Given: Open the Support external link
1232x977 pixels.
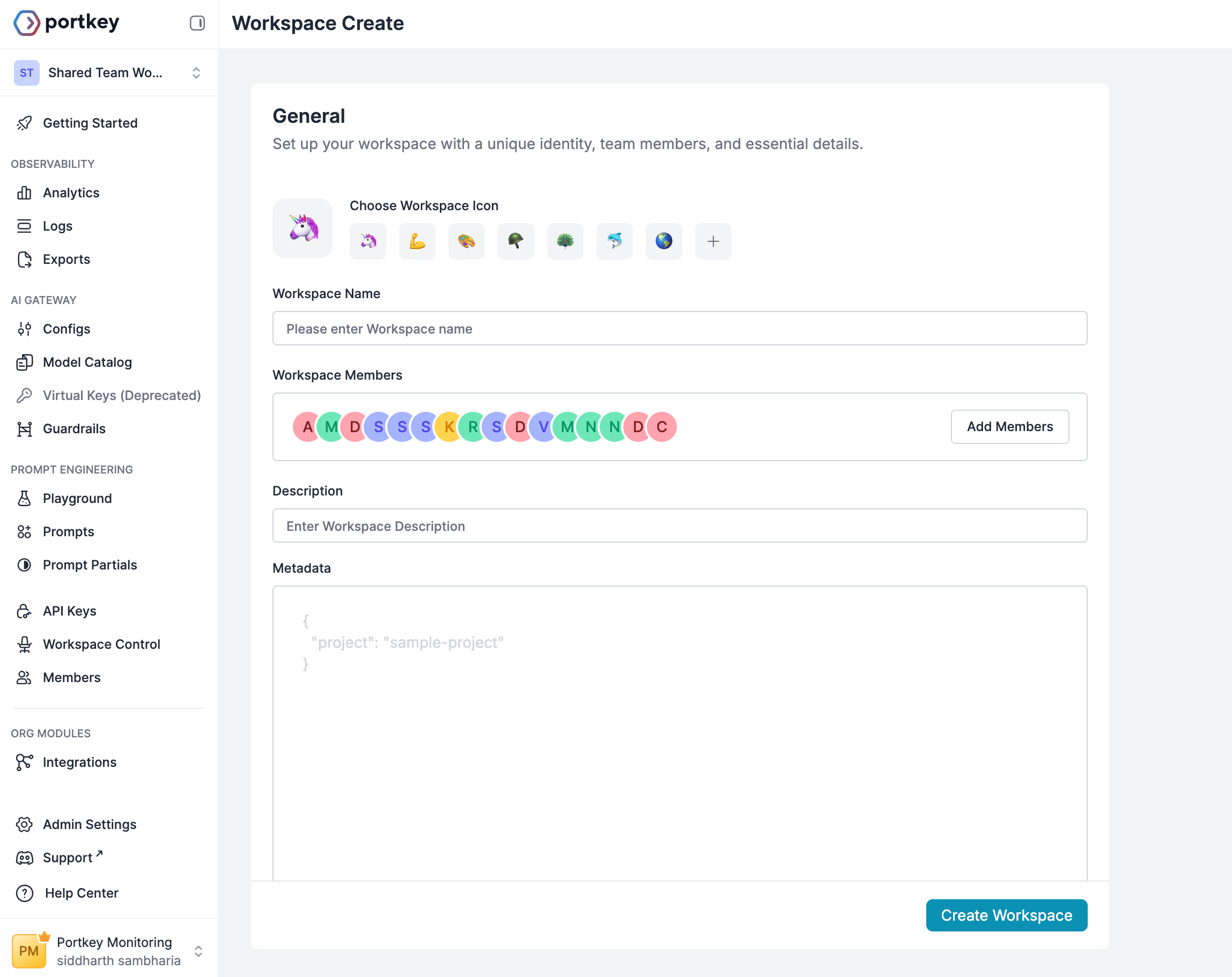Looking at the screenshot, I should 72,857.
